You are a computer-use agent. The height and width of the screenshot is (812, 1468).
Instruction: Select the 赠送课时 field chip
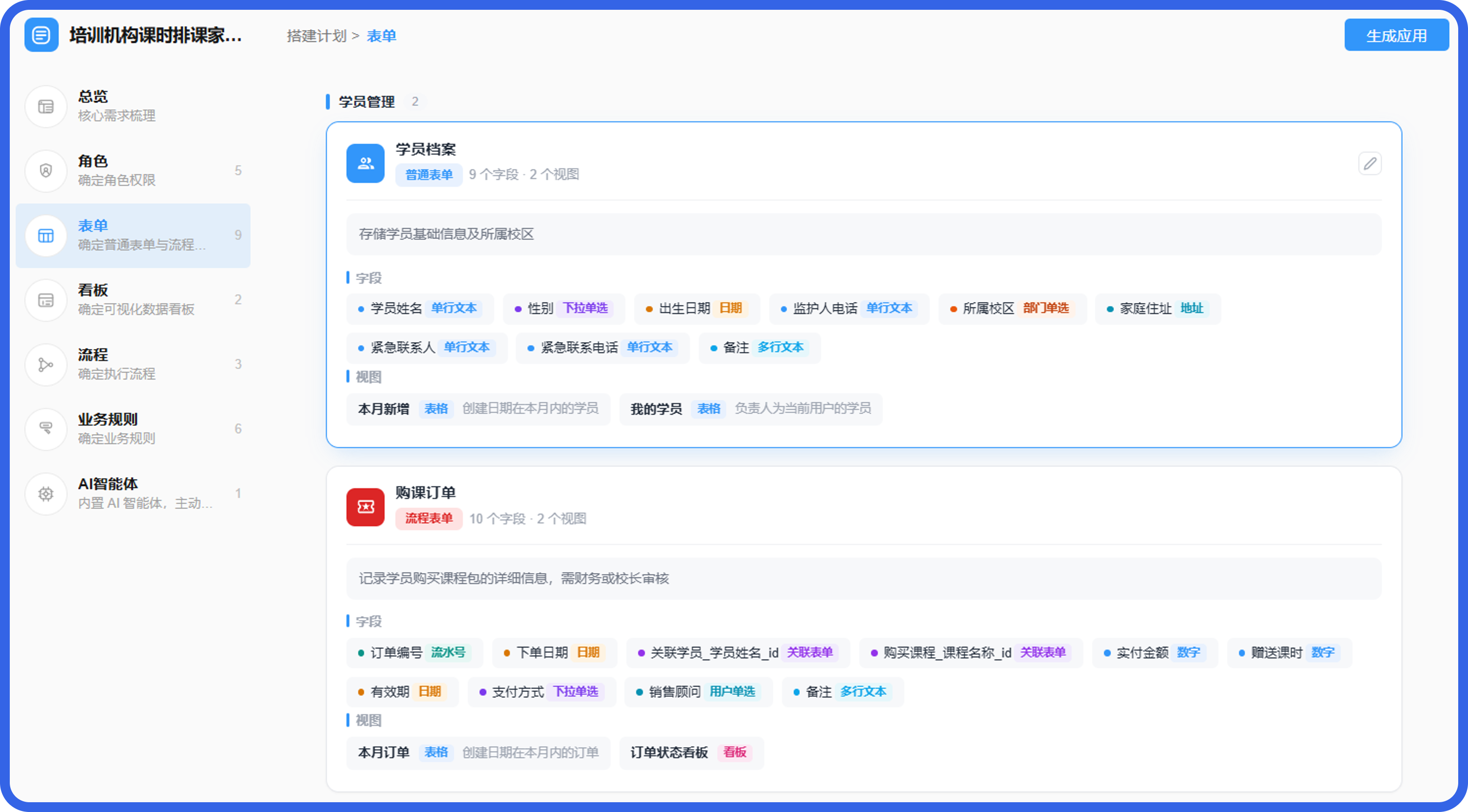pos(1289,653)
